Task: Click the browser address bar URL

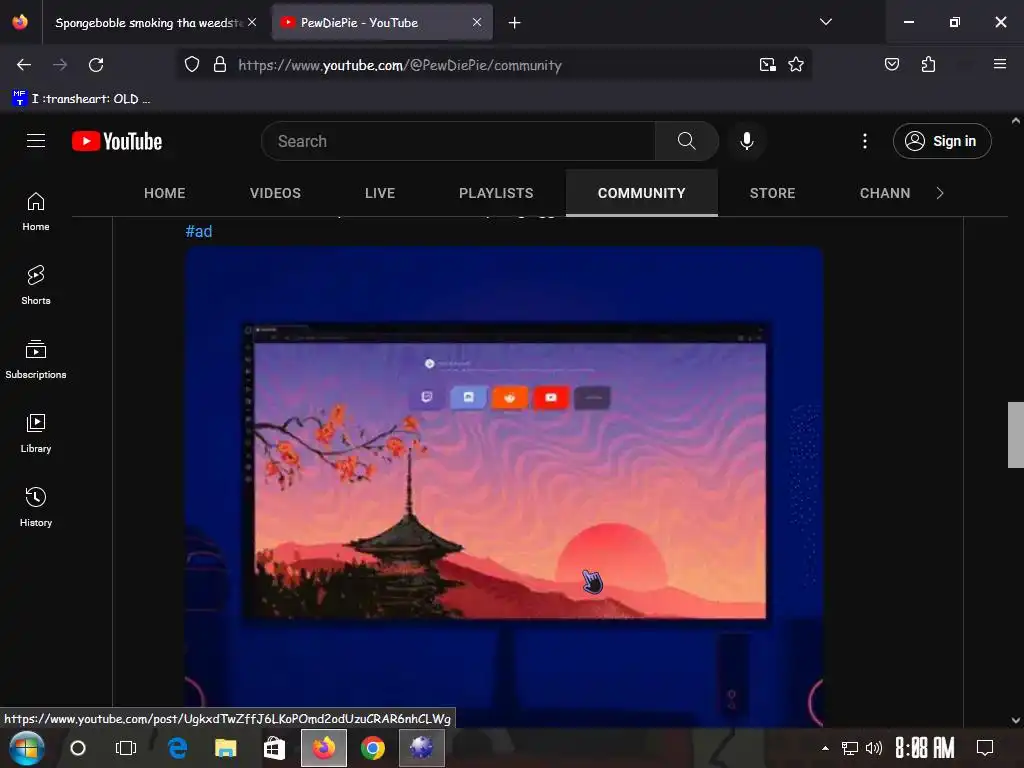Action: pyautogui.click(x=400, y=65)
